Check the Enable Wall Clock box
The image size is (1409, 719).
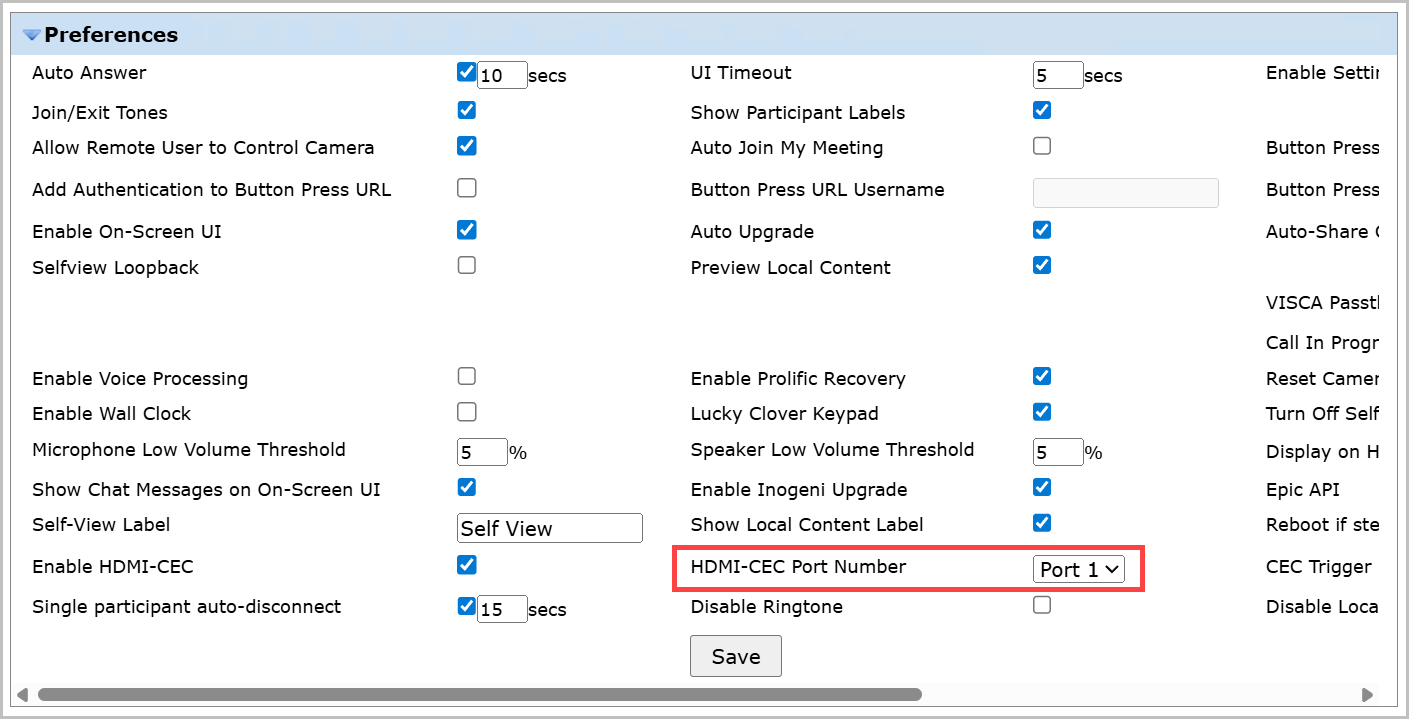point(466,412)
